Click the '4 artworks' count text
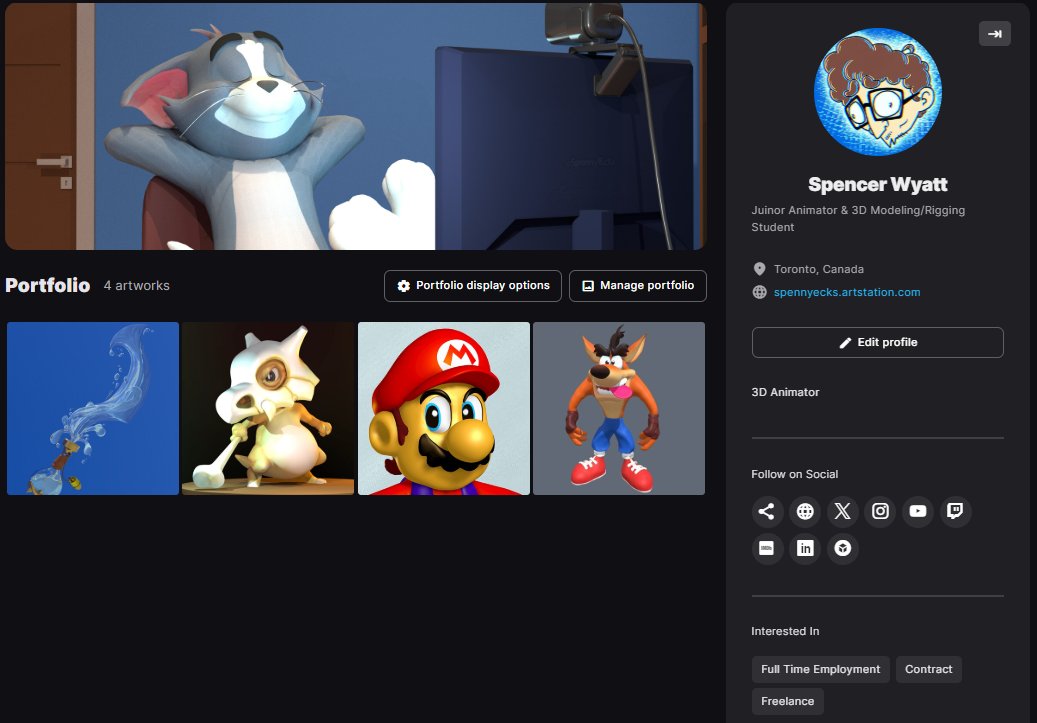The width and height of the screenshot is (1037, 723). (x=137, y=286)
